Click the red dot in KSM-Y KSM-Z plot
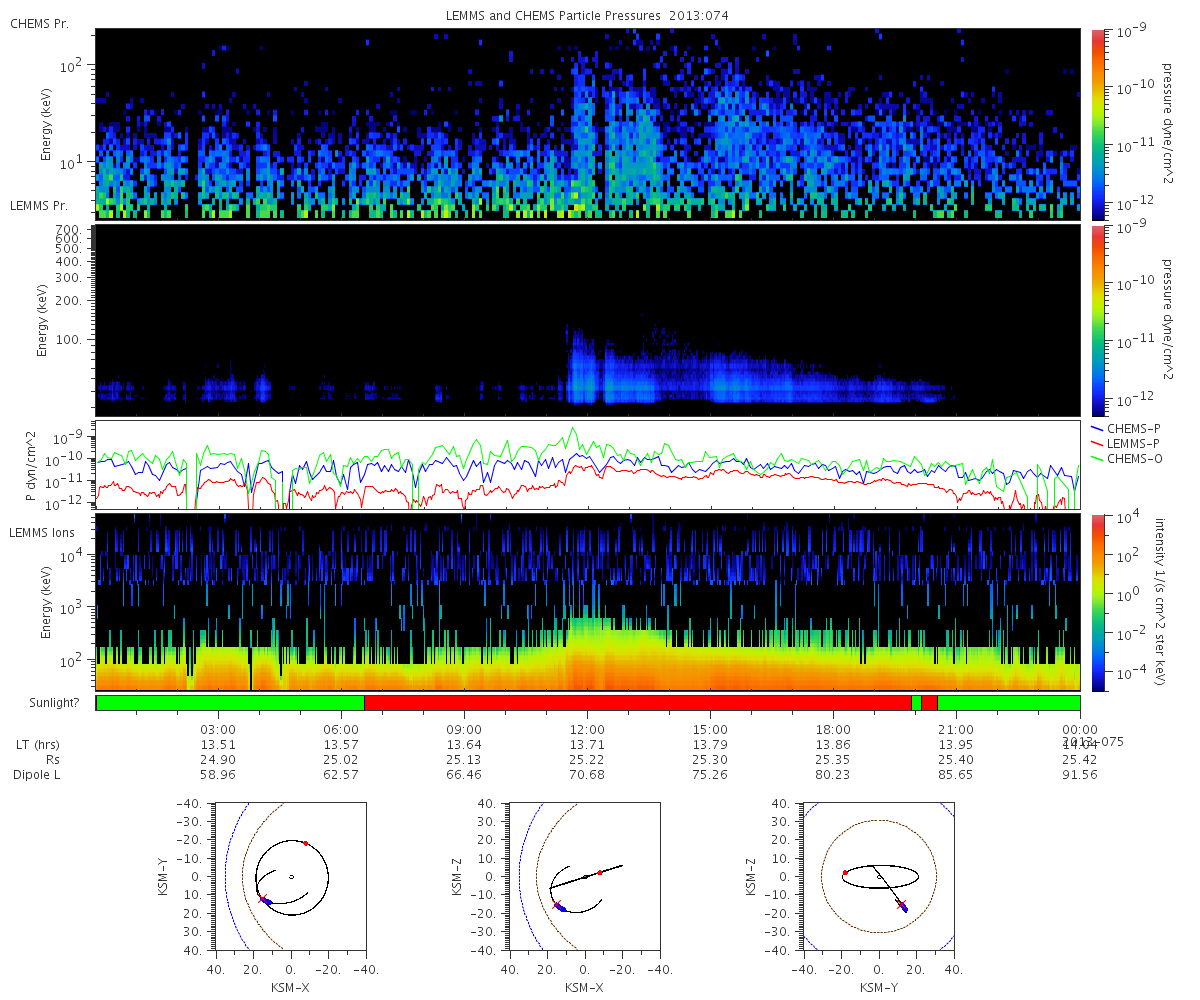 845,873
